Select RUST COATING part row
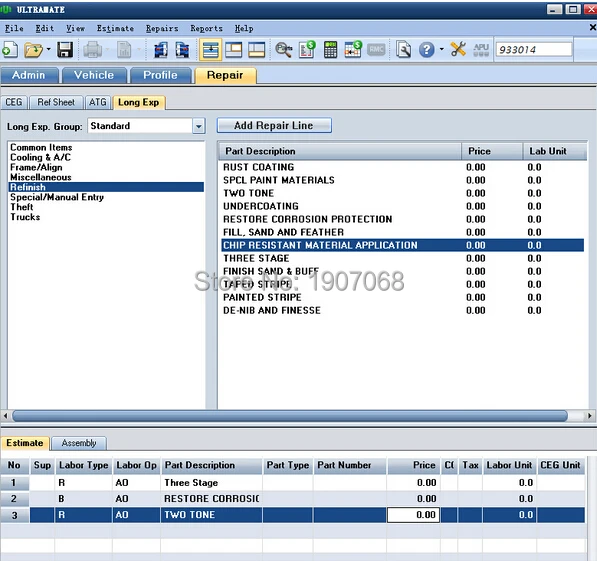This screenshot has height=561, width=597. 402,167
